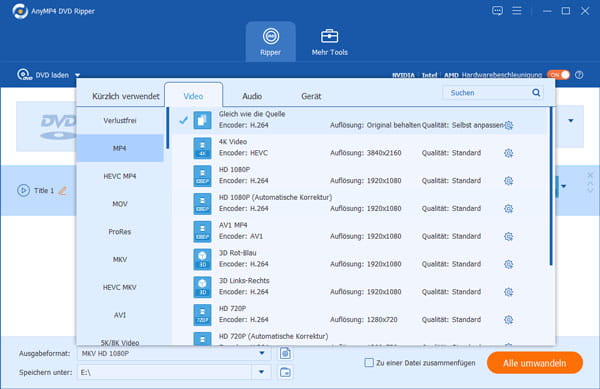The width and height of the screenshot is (600, 389).
Task: Expand the dropdown arrow beside the DVD panel
Action: point(571,120)
